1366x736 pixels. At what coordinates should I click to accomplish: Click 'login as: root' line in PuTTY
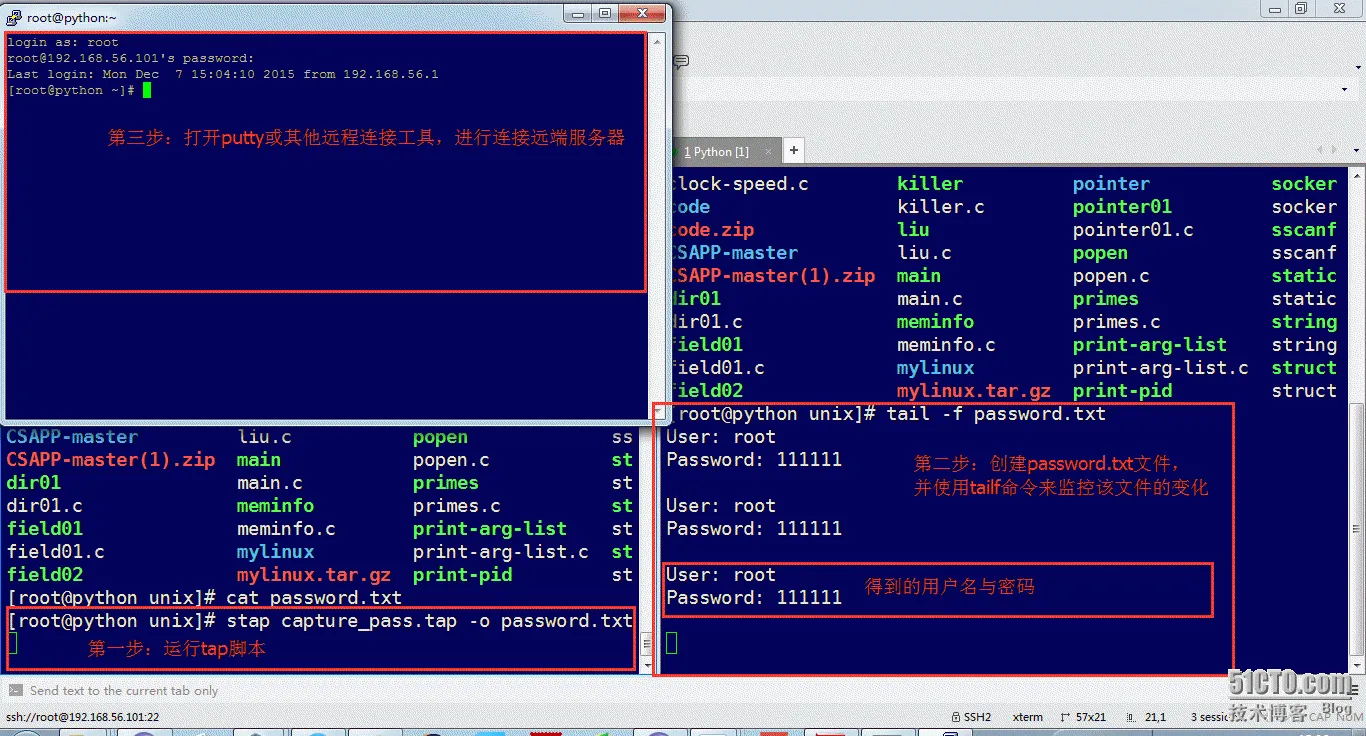[x=63, y=42]
